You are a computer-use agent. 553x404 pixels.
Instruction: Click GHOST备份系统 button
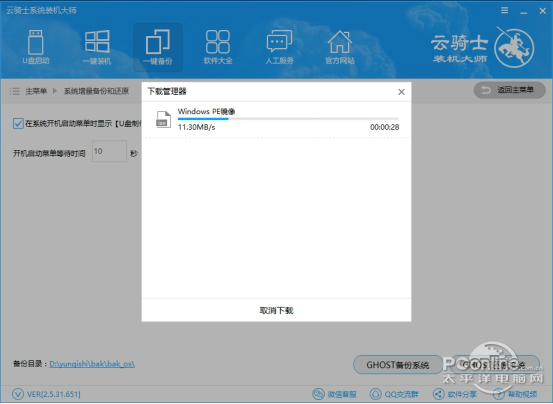coord(397,365)
